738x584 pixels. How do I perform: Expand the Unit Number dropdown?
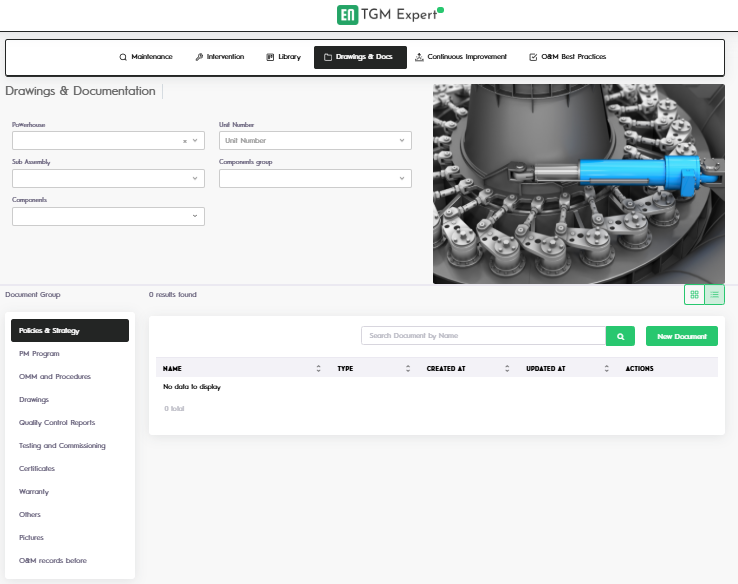pyautogui.click(x=315, y=141)
